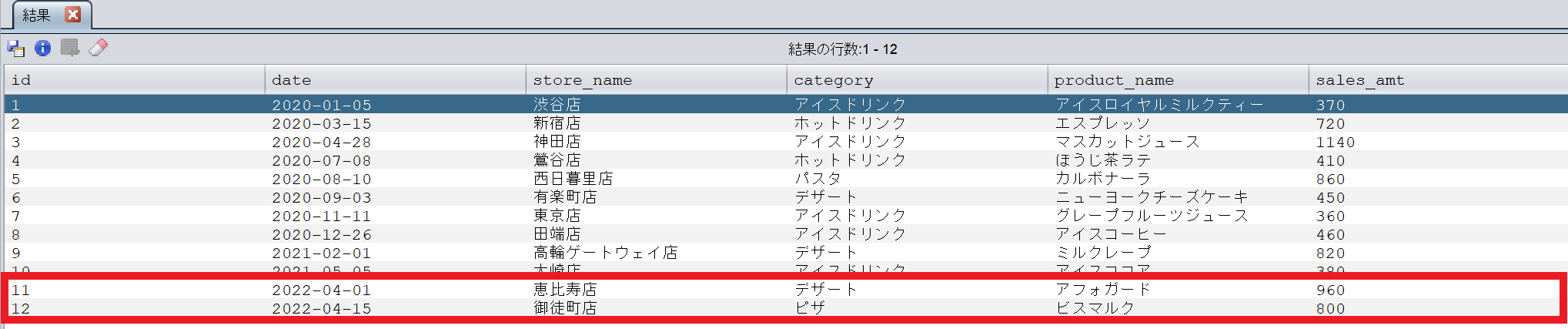Select date cell 2020-12-26

322,234
